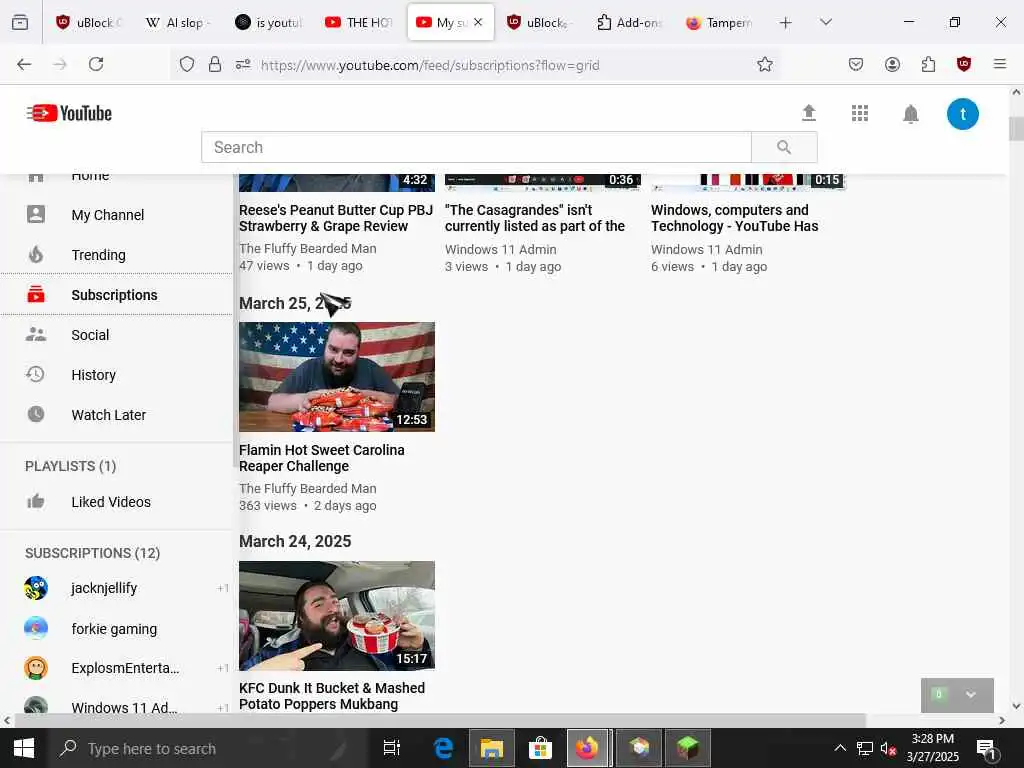This screenshot has width=1024, height=768.
Task: Open KFC Dunk It Bucket video title
Action: [332, 696]
